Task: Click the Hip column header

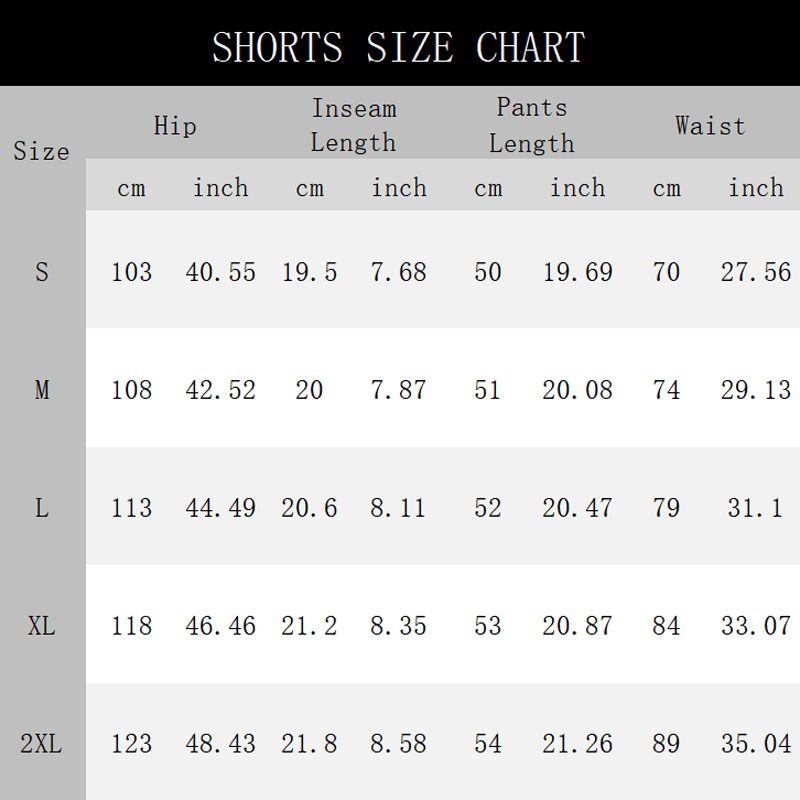Action: pos(175,126)
